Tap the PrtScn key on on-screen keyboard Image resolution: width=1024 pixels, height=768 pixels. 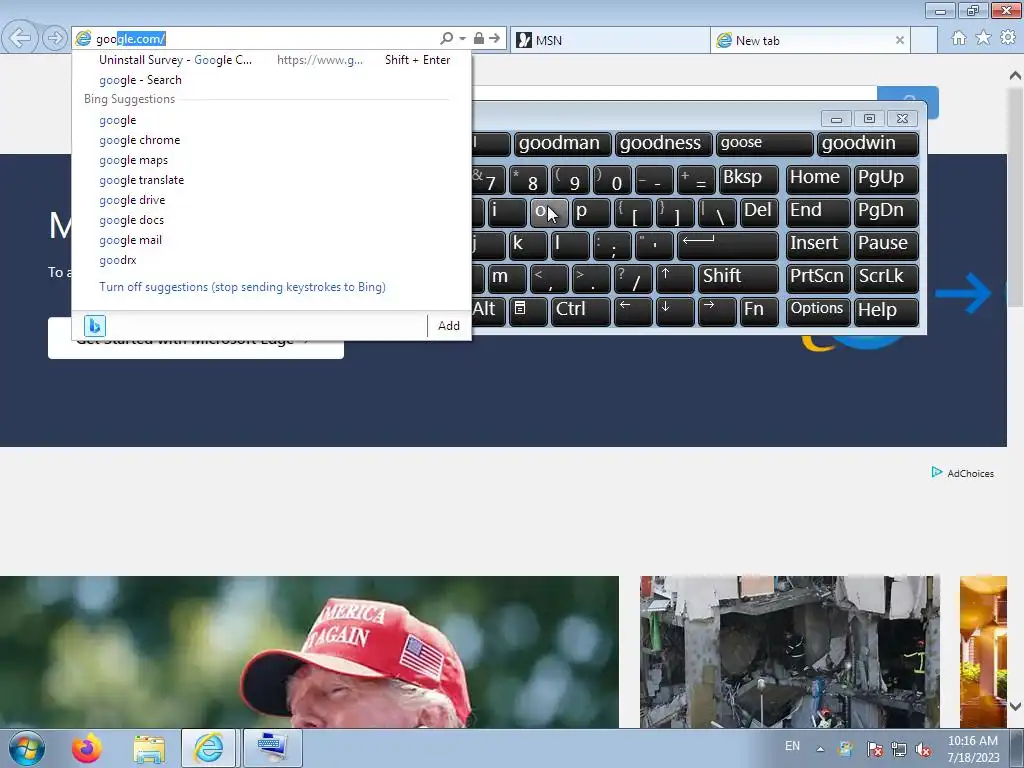818,278
